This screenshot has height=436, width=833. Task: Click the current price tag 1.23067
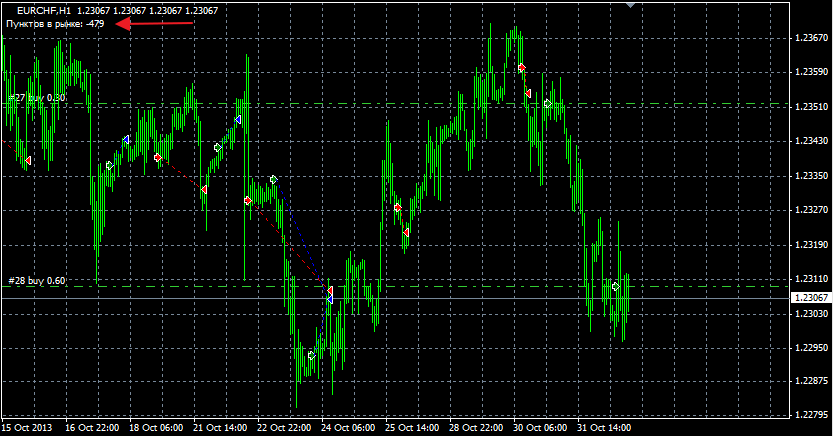tap(810, 298)
